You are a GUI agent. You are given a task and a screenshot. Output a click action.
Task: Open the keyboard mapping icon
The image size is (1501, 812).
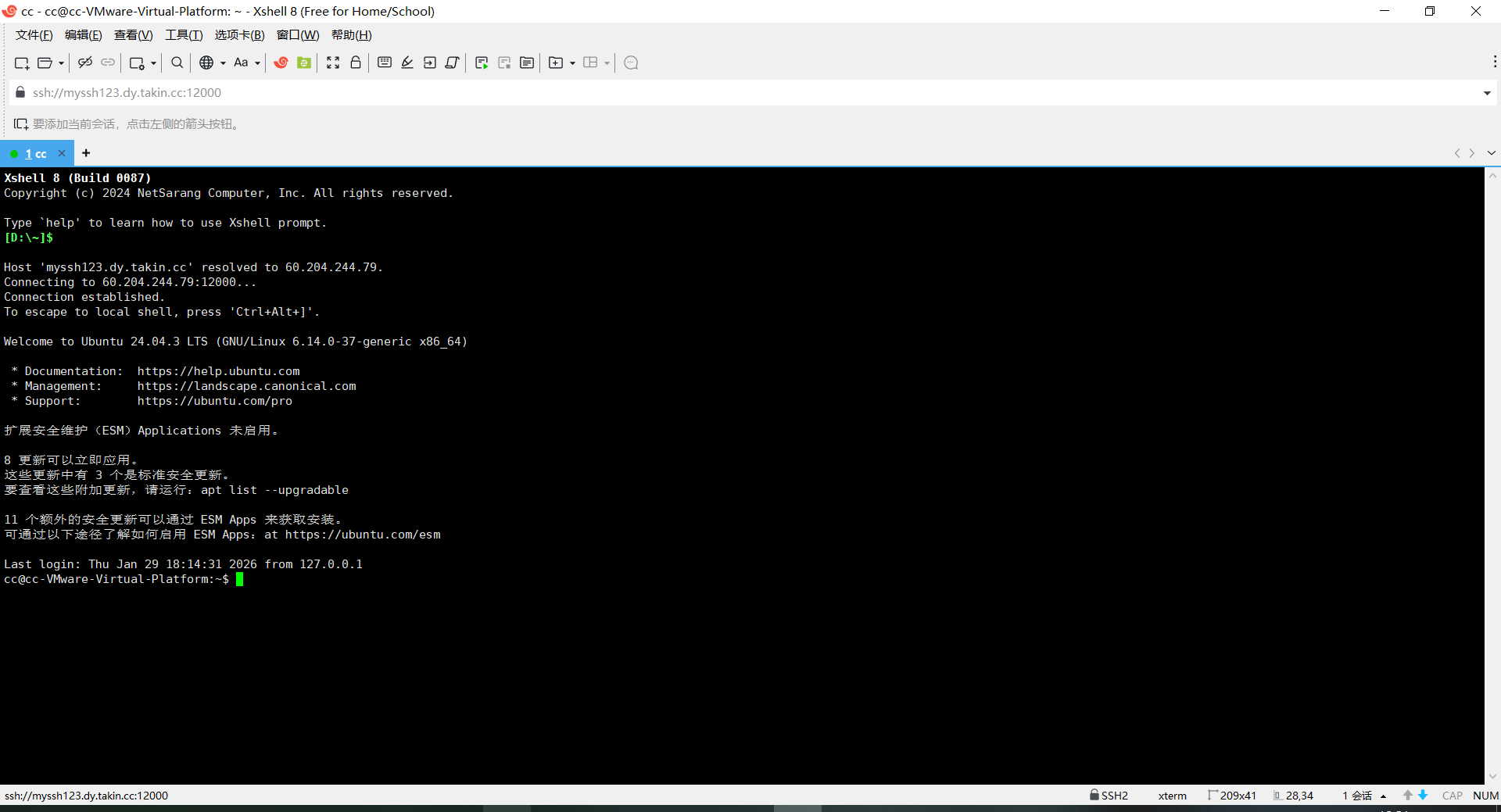(385, 63)
